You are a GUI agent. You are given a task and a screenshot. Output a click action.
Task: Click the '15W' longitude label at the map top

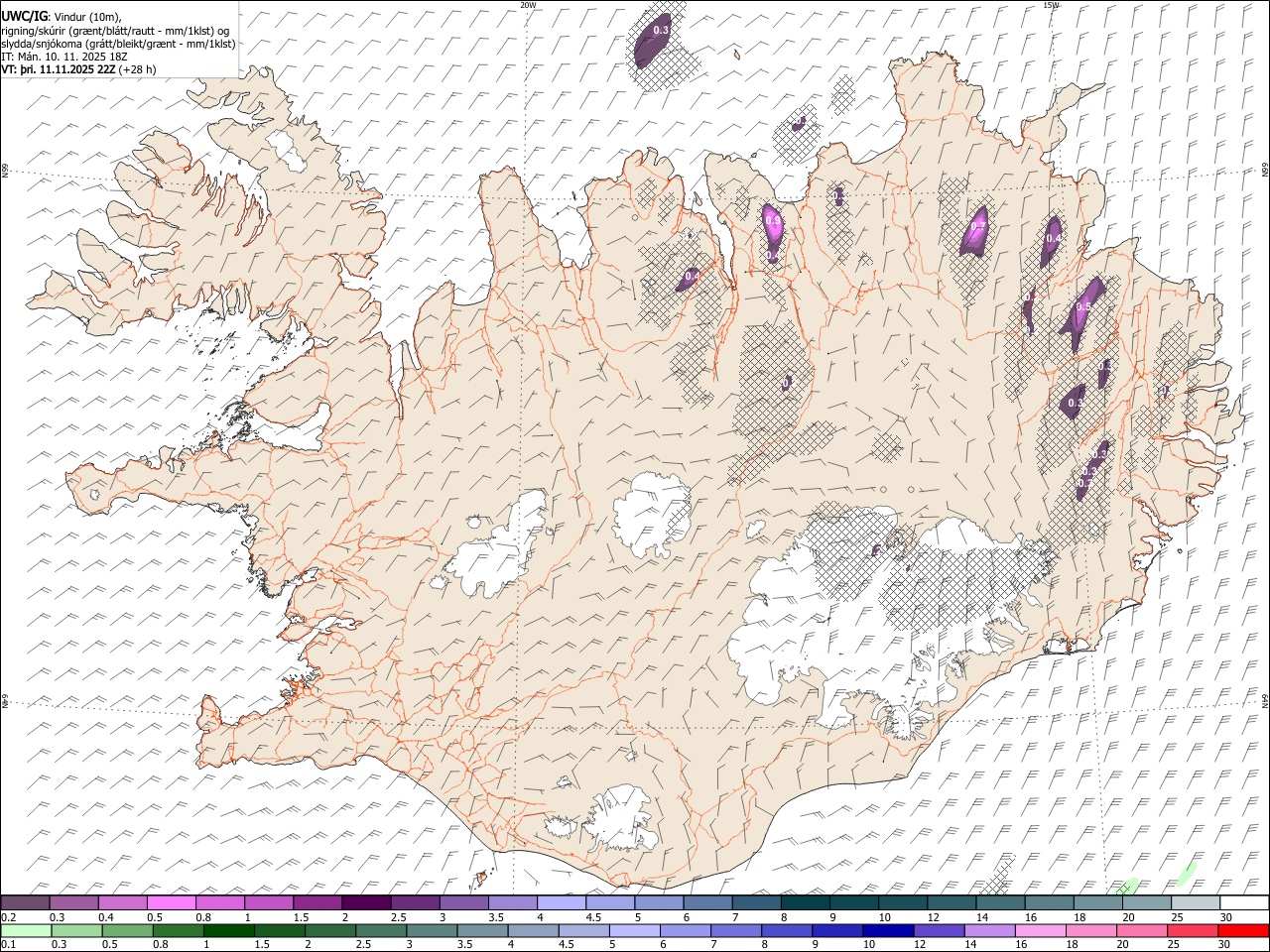(1051, 5)
